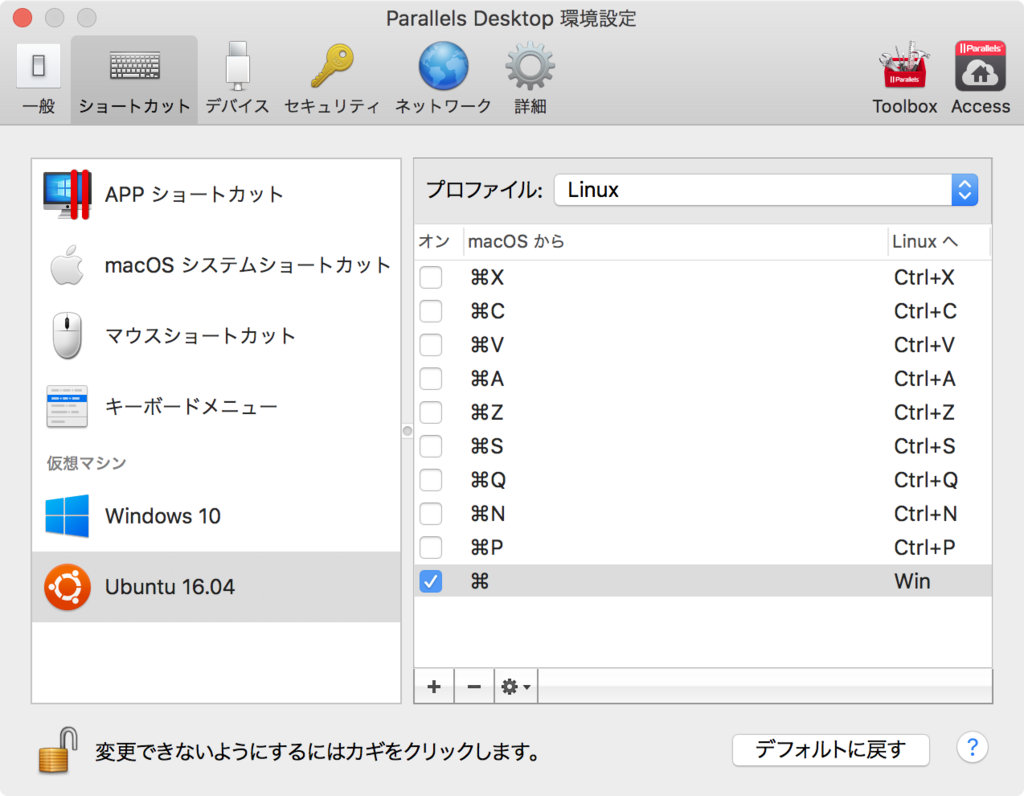The height and width of the screenshot is (796, 1024).
Task: Enable the ⌘A to Ctrl+A shortcut
Action: [x=430, y=379]
